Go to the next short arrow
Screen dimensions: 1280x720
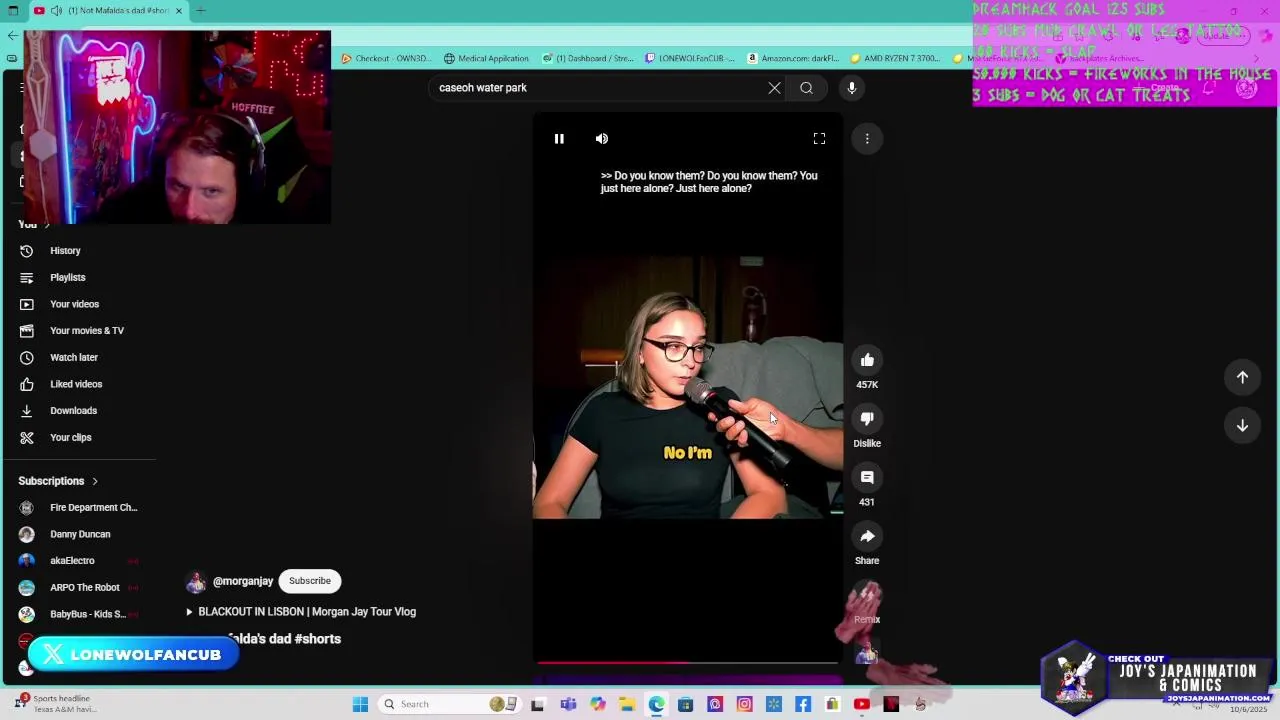[x=1242, y=425]
